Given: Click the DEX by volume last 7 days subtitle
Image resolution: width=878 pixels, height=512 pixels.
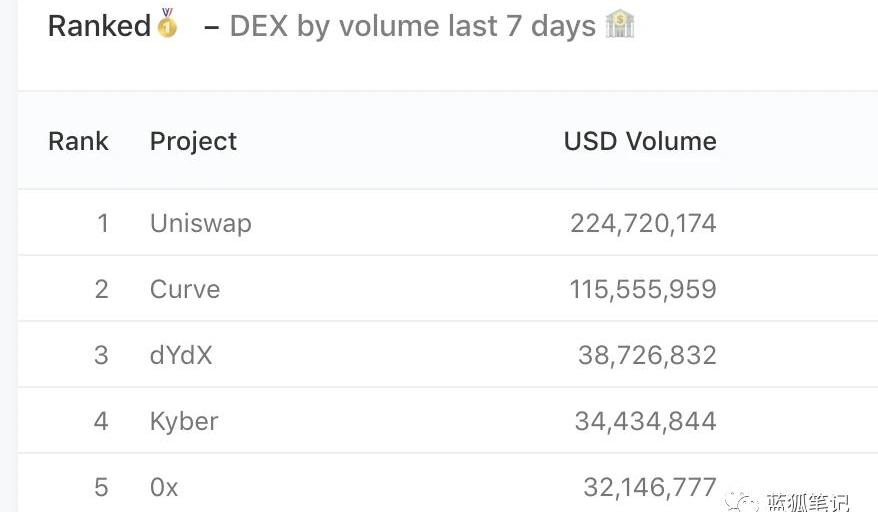Looking at the screenshot, I should pyautogui.click(x=413, y=26).
